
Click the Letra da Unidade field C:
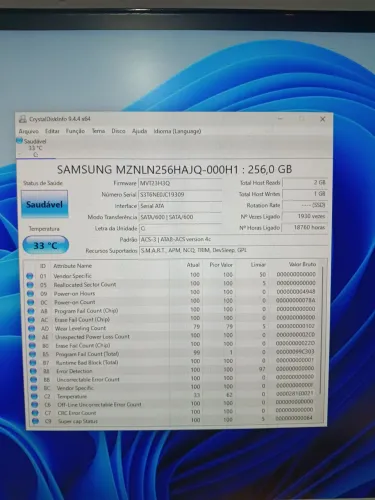coord(180,228)
